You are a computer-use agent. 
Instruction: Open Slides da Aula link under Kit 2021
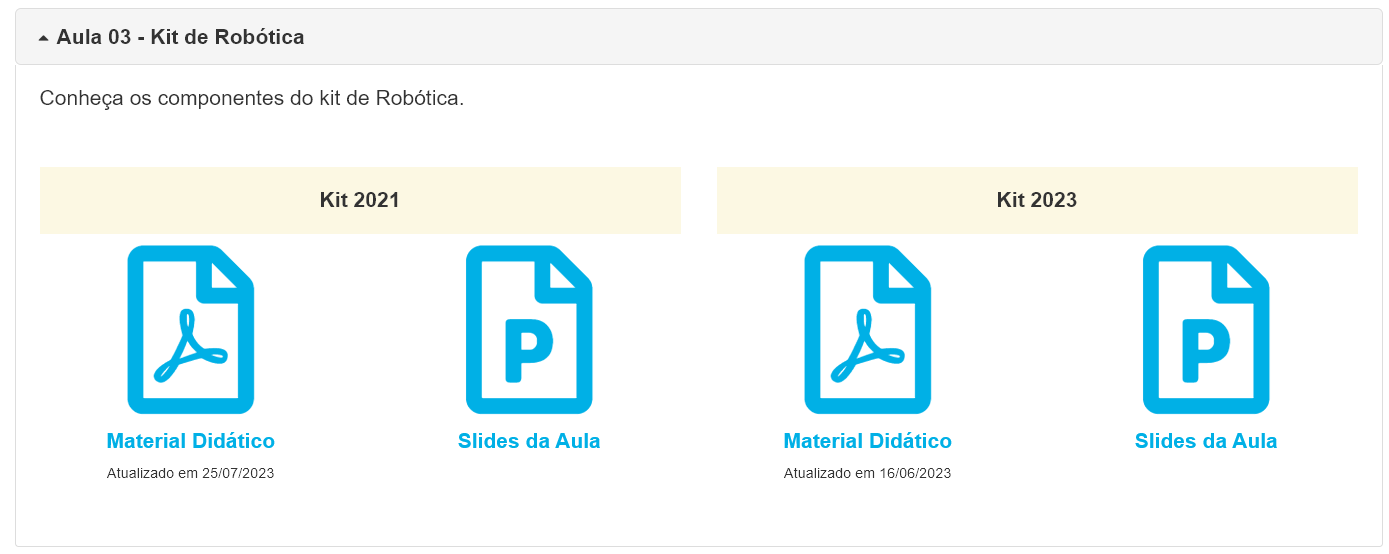529,441
